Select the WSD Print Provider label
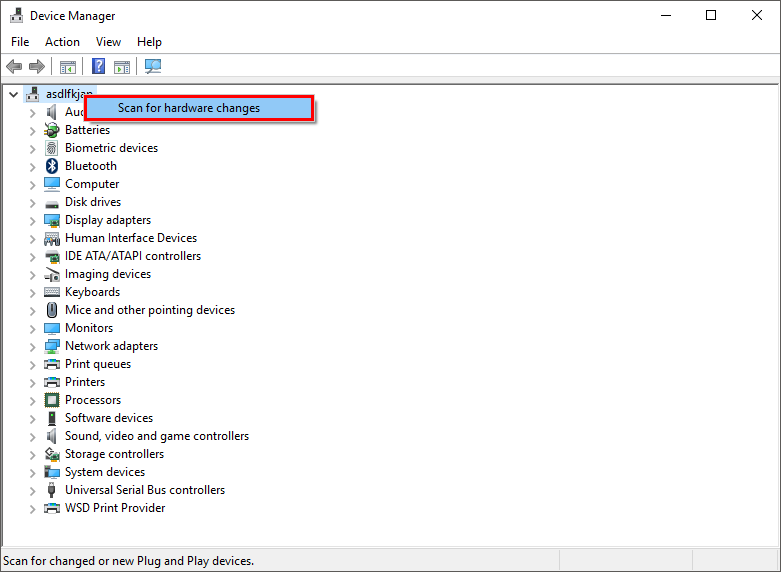This screenshot has height=572, width=781. click(115, 508)
